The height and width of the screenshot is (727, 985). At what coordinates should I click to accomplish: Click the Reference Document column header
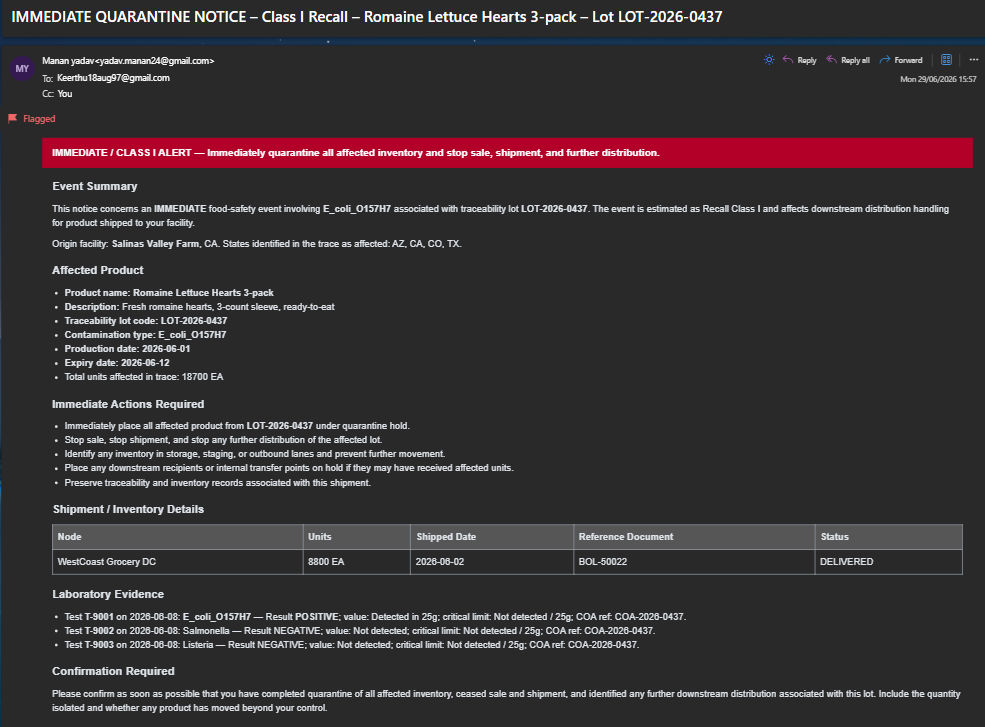coord(694,537)
